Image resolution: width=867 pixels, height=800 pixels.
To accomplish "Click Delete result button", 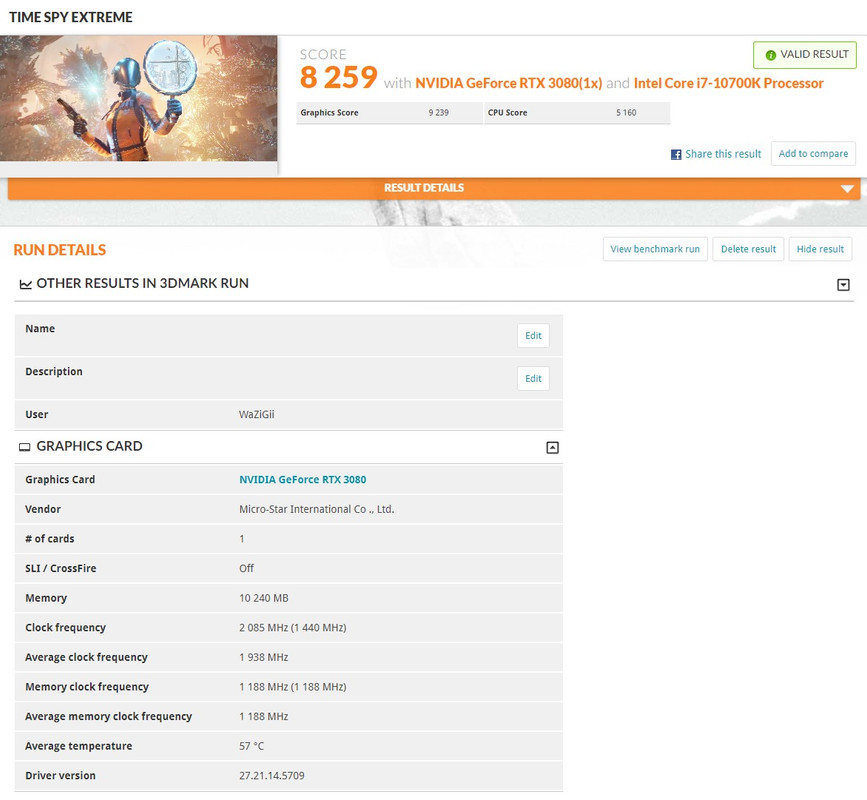I will (x=748, y=249).
